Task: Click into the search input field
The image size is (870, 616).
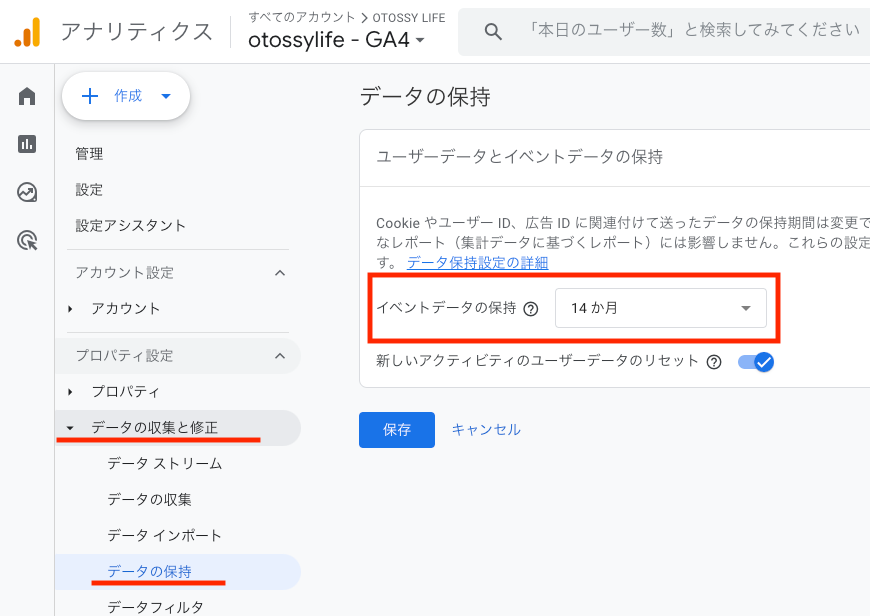Action: point(690,31)
